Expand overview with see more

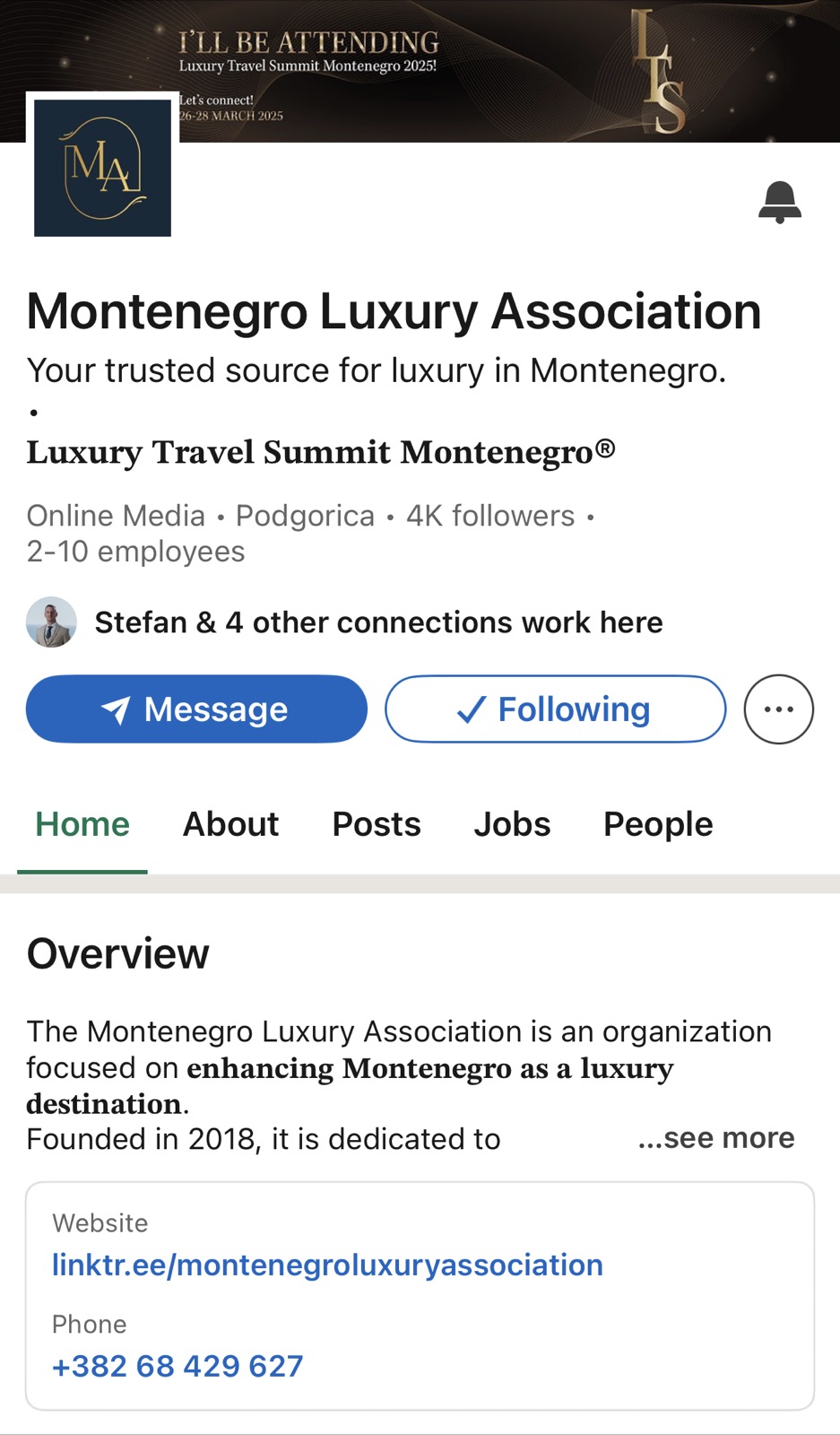point(715,1138)
